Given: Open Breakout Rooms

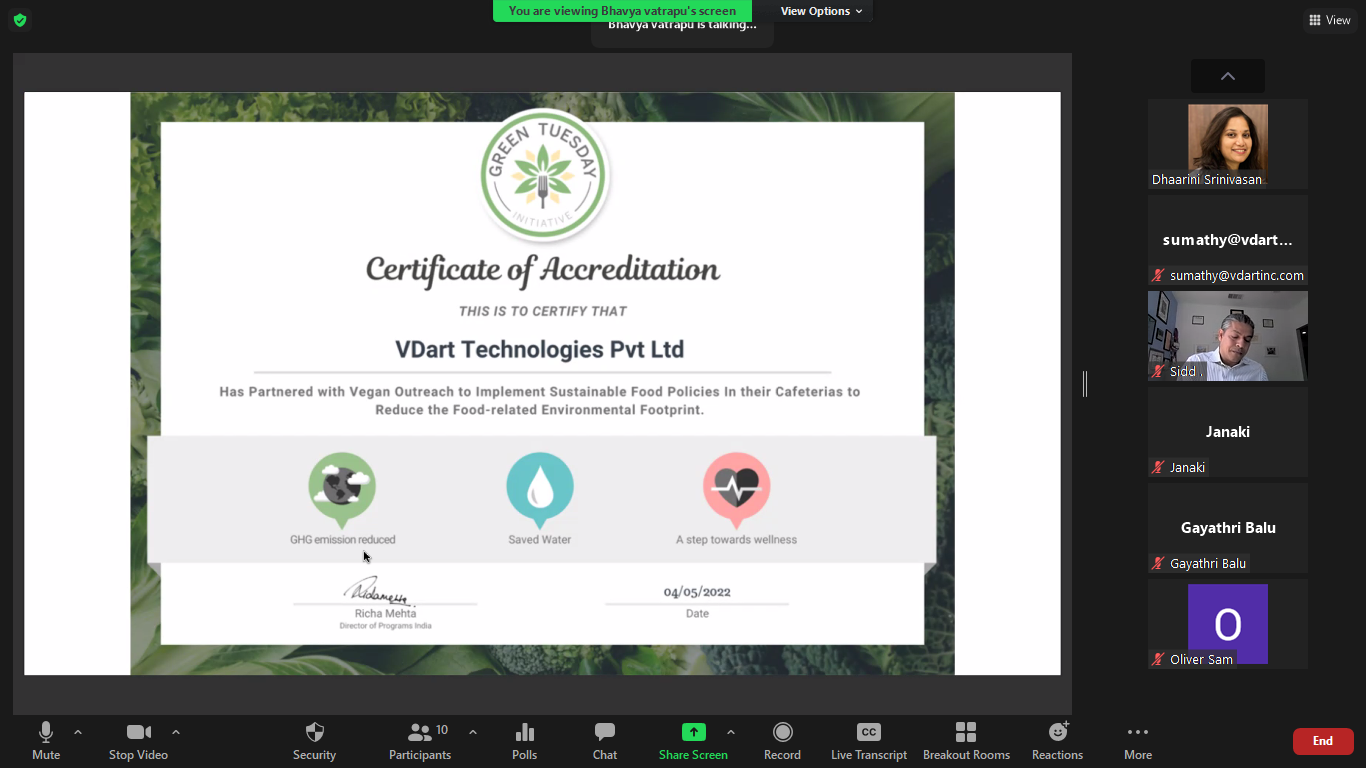Looking at the screenshot, I should [966, 741].
